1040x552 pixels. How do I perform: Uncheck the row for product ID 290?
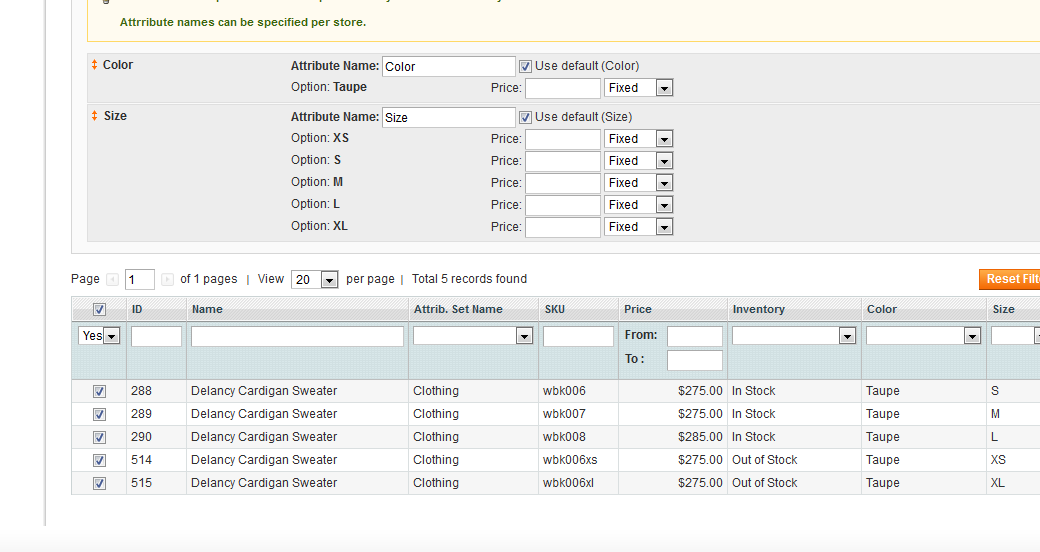click(x=99, y=437)
